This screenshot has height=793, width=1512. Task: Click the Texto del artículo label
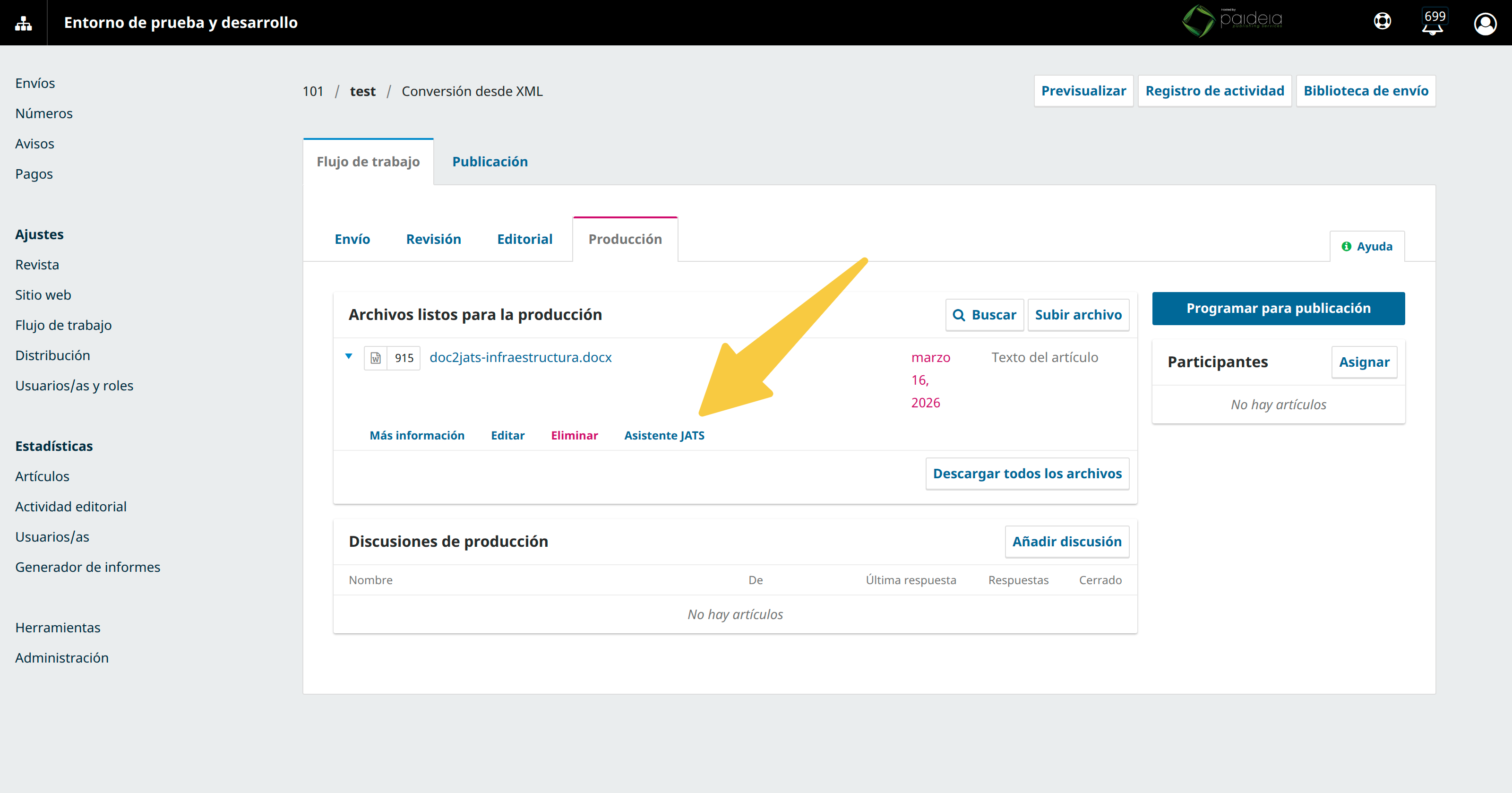click(x=1045, y=357)
